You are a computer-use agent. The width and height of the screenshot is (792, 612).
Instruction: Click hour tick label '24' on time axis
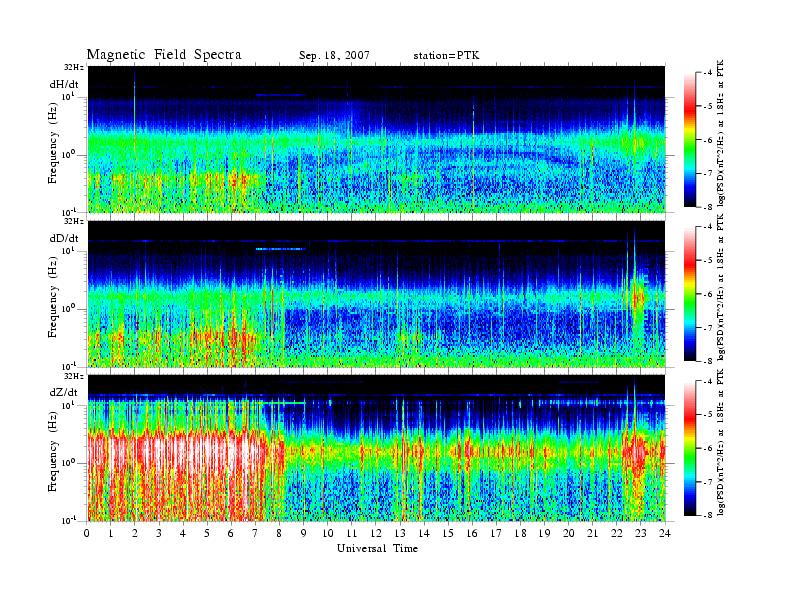point(665,533)
